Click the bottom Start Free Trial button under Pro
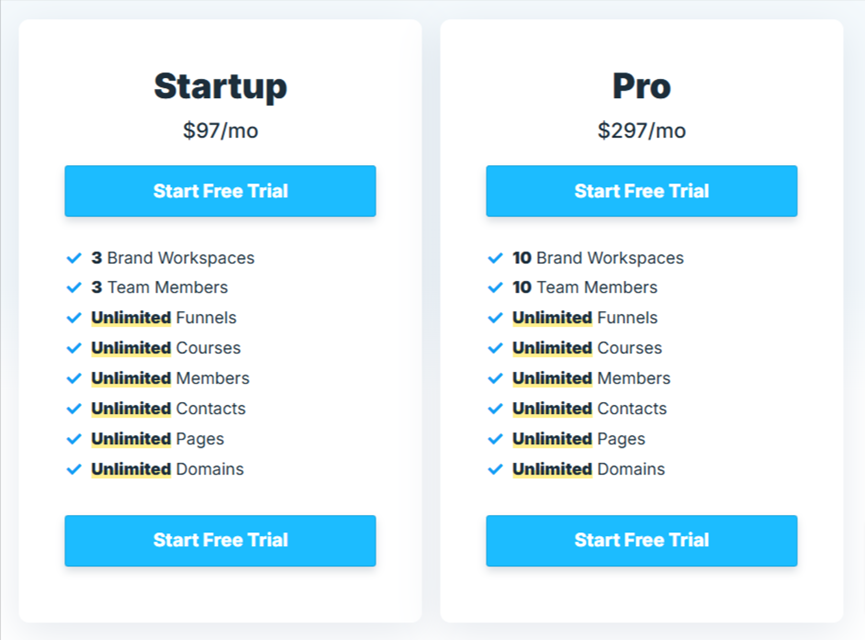Viewport: 865px width, 640px height. [641, 540]
